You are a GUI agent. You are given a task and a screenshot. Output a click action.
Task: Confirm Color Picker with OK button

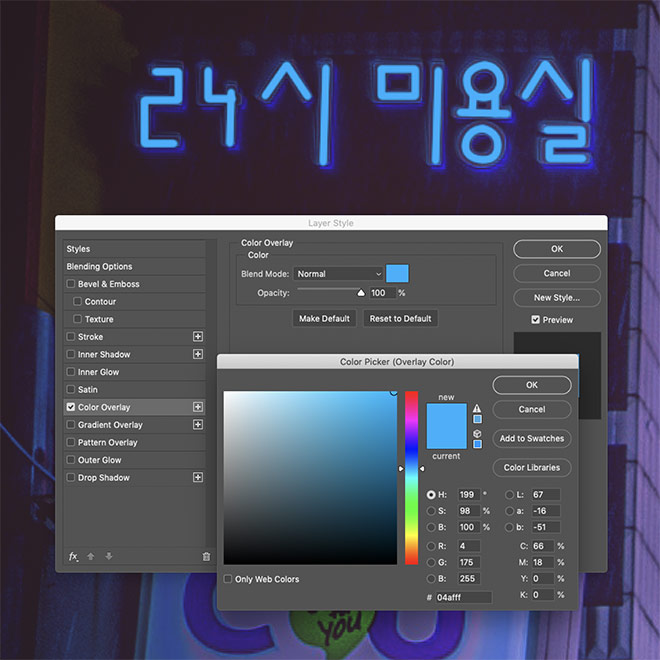[x=532, y=385]
